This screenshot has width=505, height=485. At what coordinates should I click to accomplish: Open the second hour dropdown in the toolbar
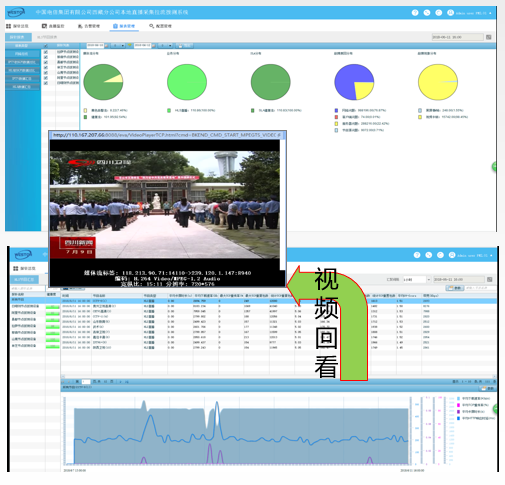[x=165, y=46]
